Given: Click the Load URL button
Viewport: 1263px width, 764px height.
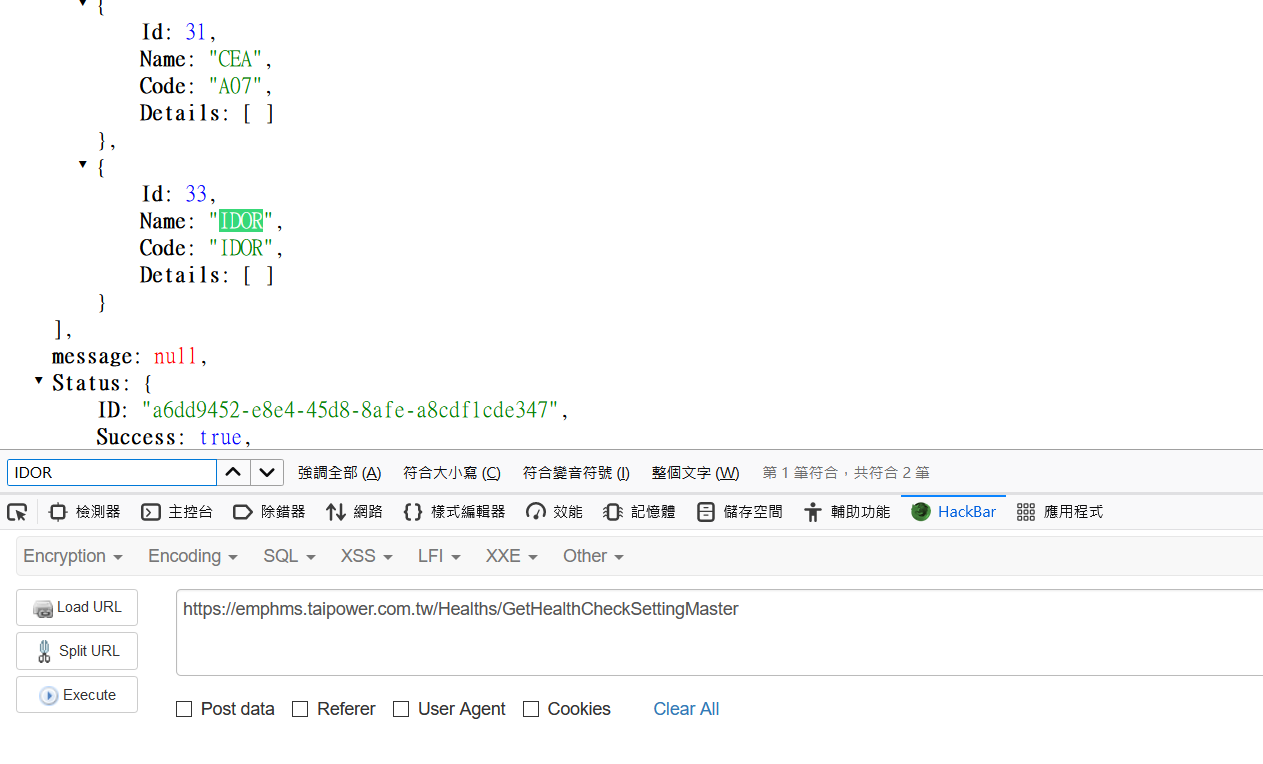Looking at the screenshot, I should pos(77,607).
